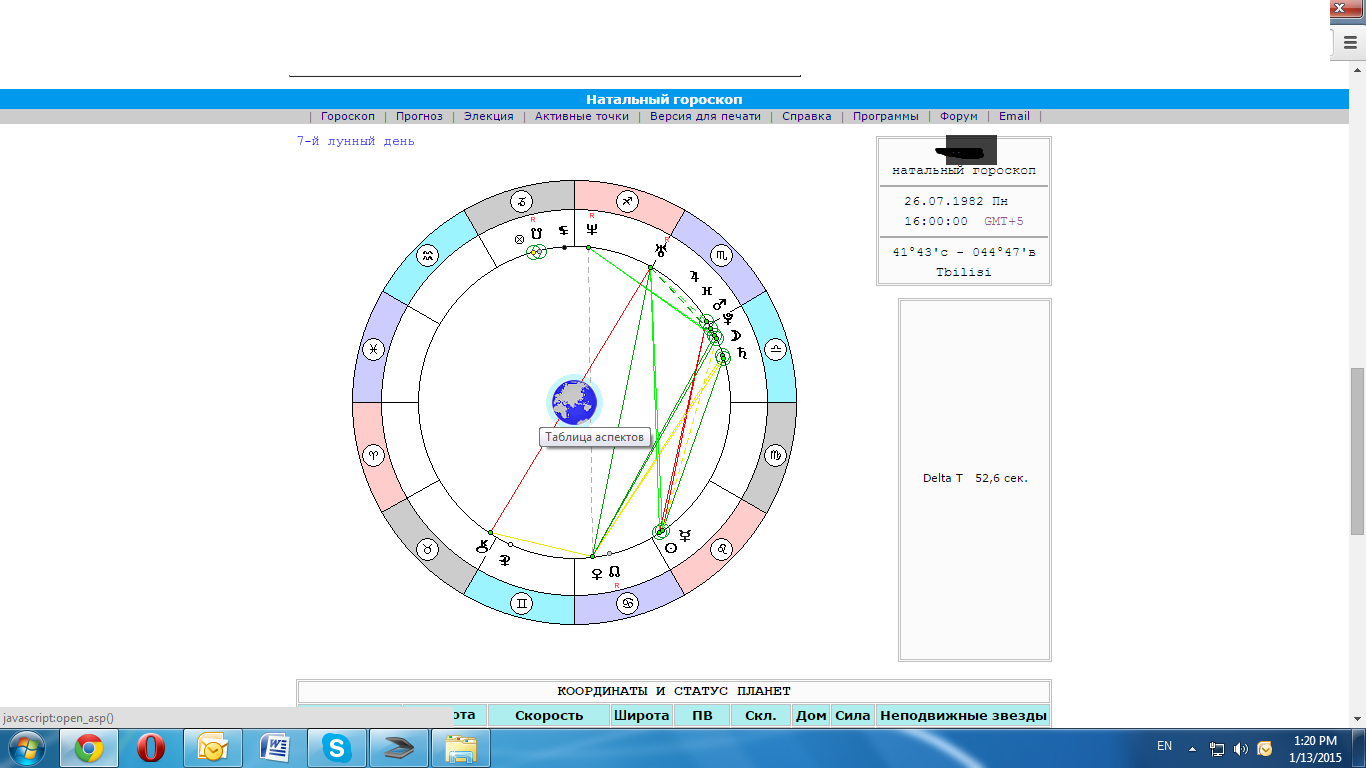Open the Windows Start menu
Image resolution: width=1366 pixels, height=768 pixels.
[x=27, y=748]
